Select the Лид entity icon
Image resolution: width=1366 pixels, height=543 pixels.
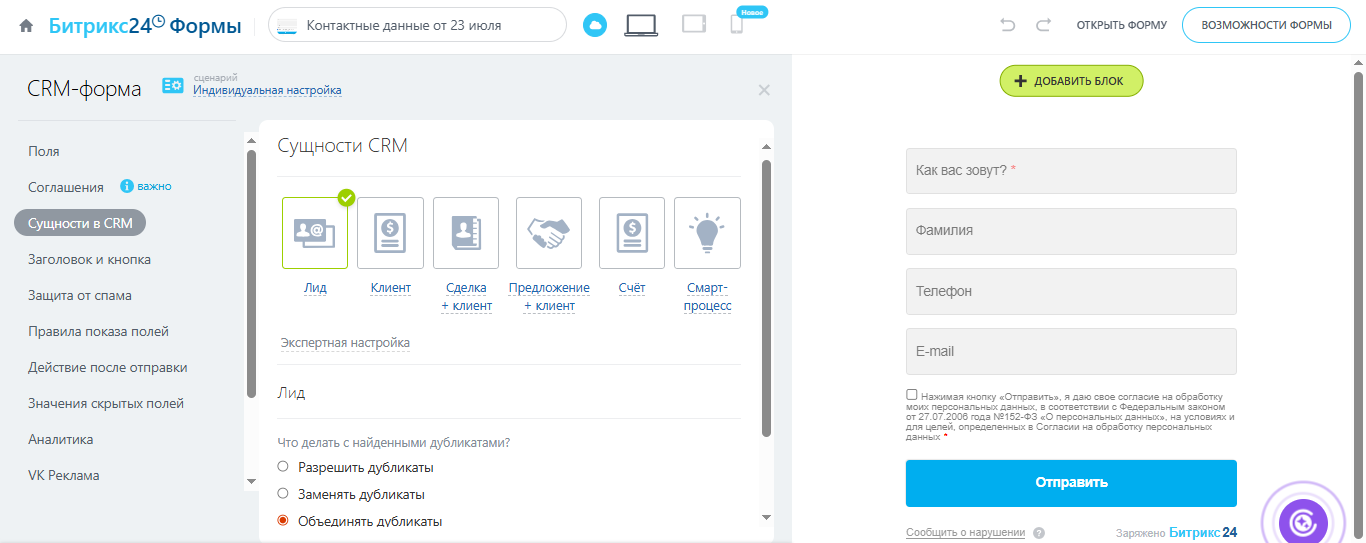[315, 233]
